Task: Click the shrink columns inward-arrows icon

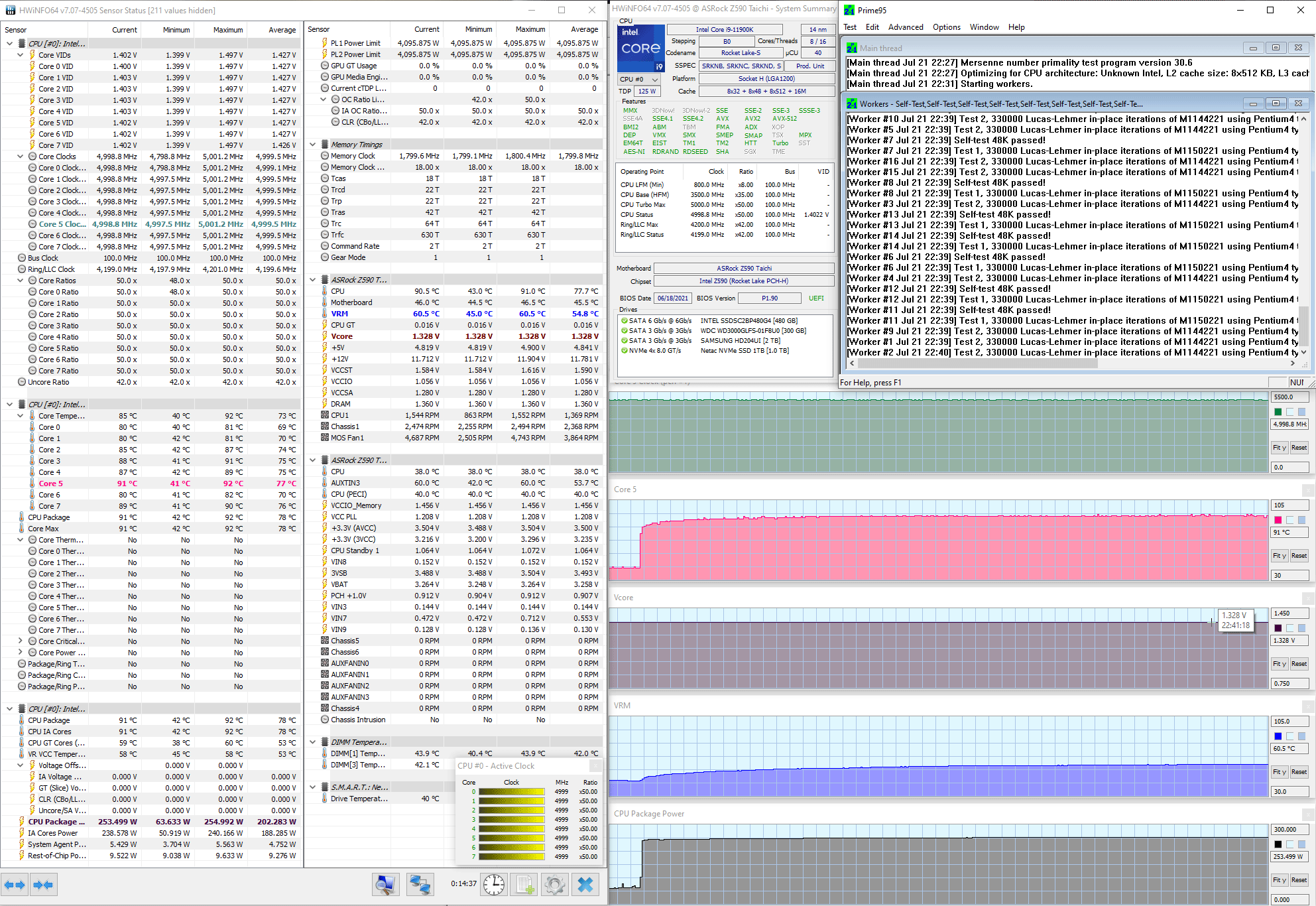Action: 43,885
